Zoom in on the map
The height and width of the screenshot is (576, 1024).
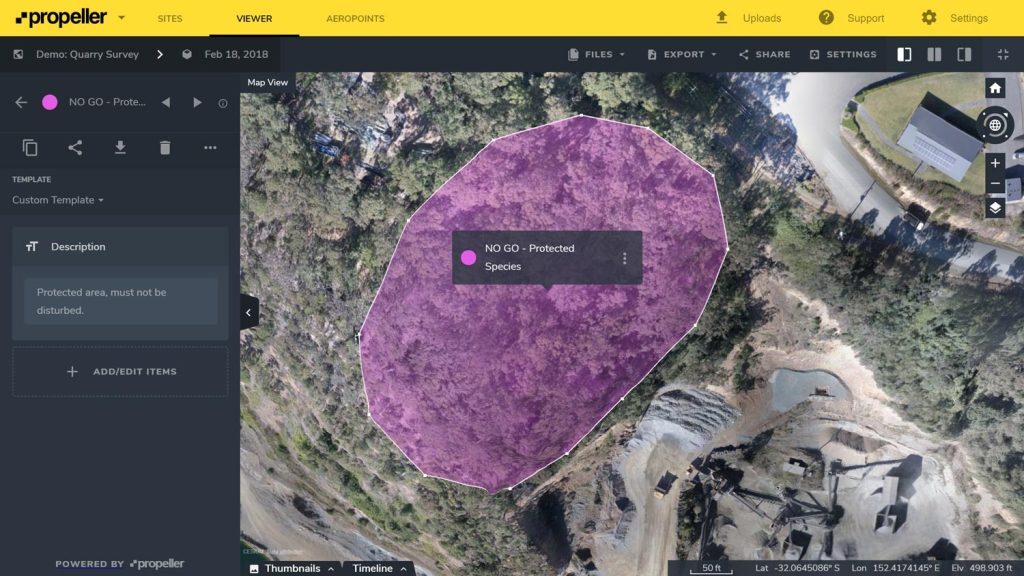tap(994, 163)
